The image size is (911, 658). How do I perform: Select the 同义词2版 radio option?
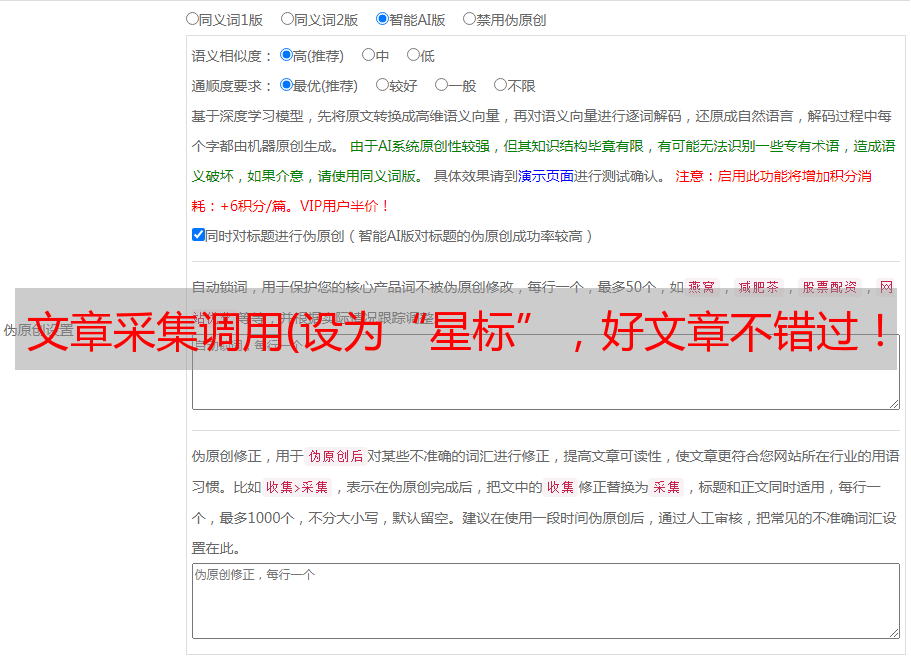287,19
